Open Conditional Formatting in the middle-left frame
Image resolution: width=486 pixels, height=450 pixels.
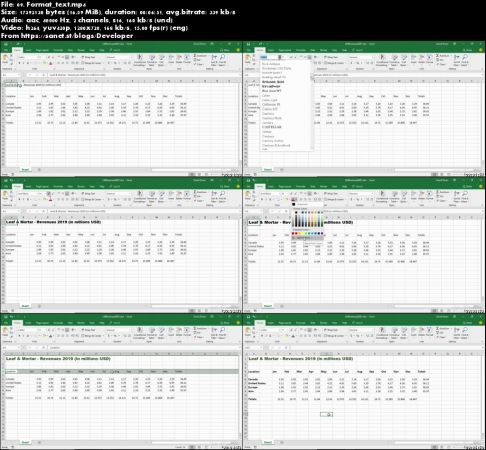[140, 196]
